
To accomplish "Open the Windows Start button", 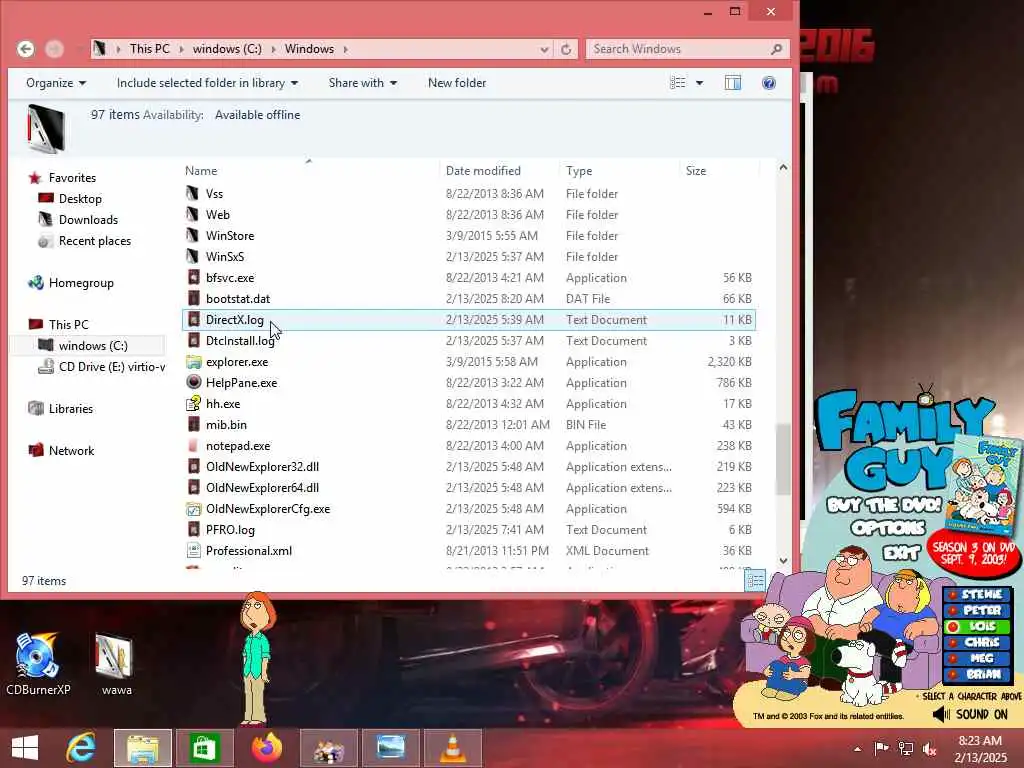I will pos(25,748).
